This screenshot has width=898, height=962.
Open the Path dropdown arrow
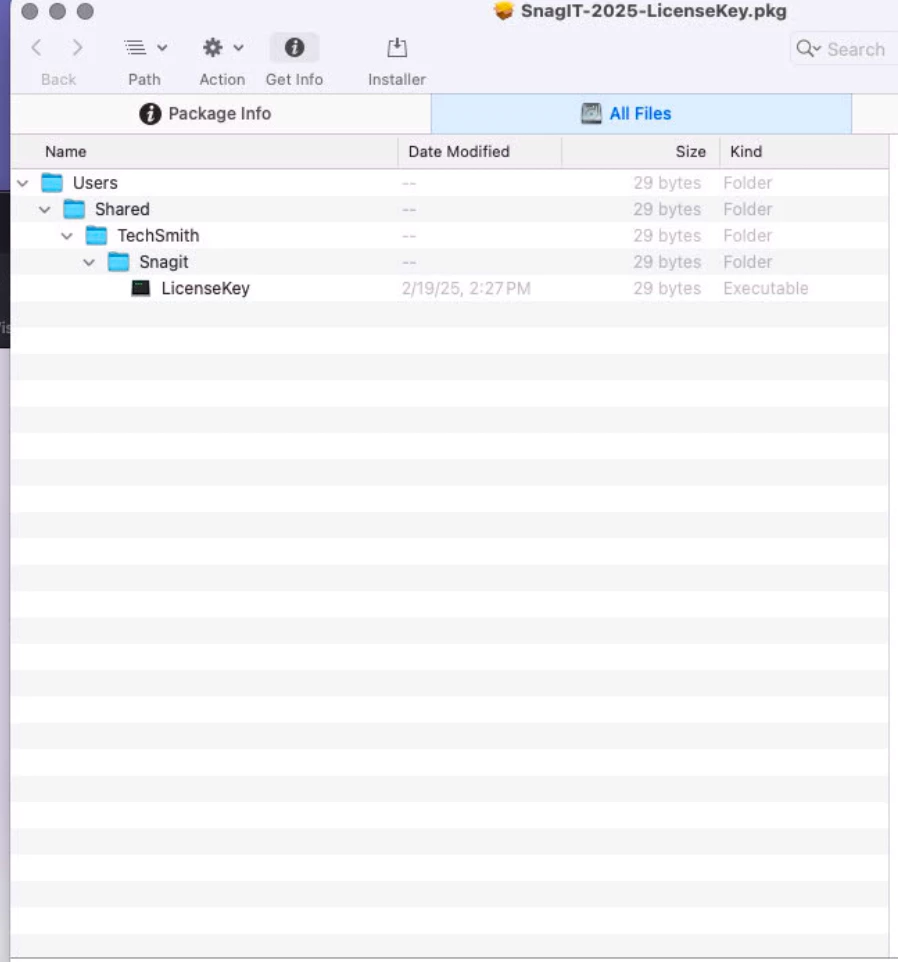[x=162, y=48]
